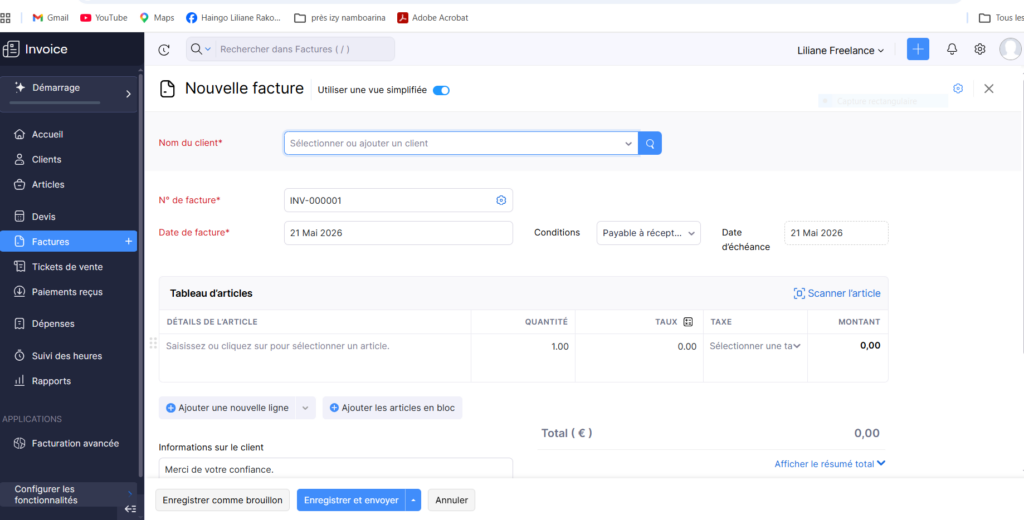
Task: Click the blue plus quick-create button
Action: click(x=918, y=49)
